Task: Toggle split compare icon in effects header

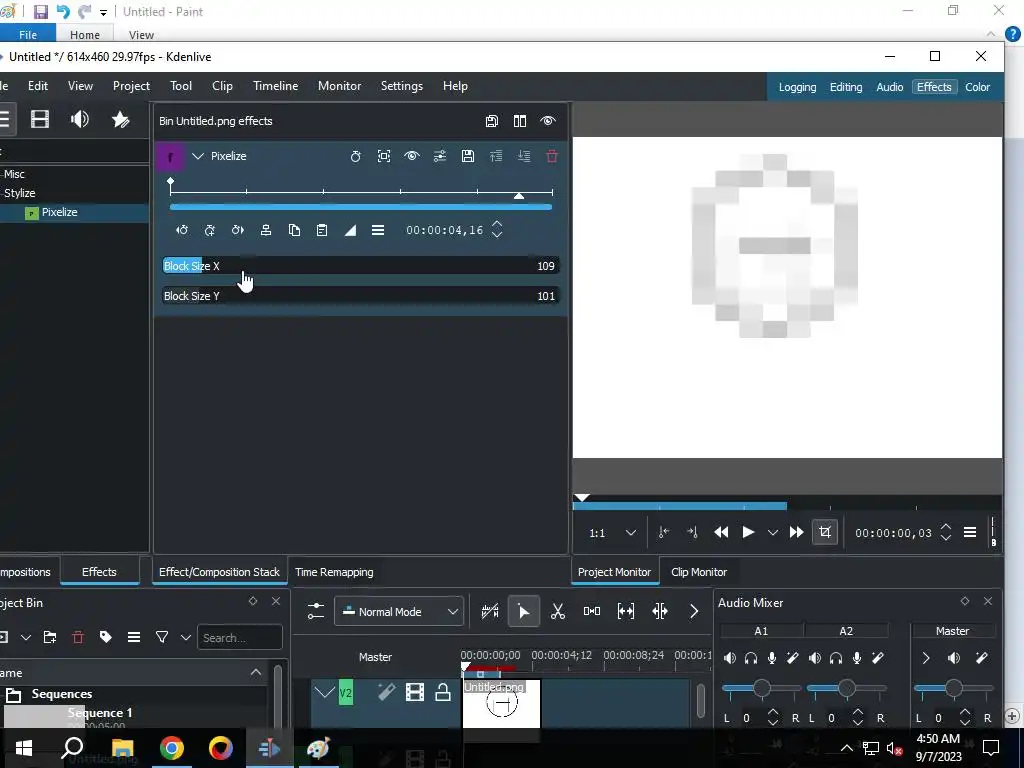Action: [520, 121]
